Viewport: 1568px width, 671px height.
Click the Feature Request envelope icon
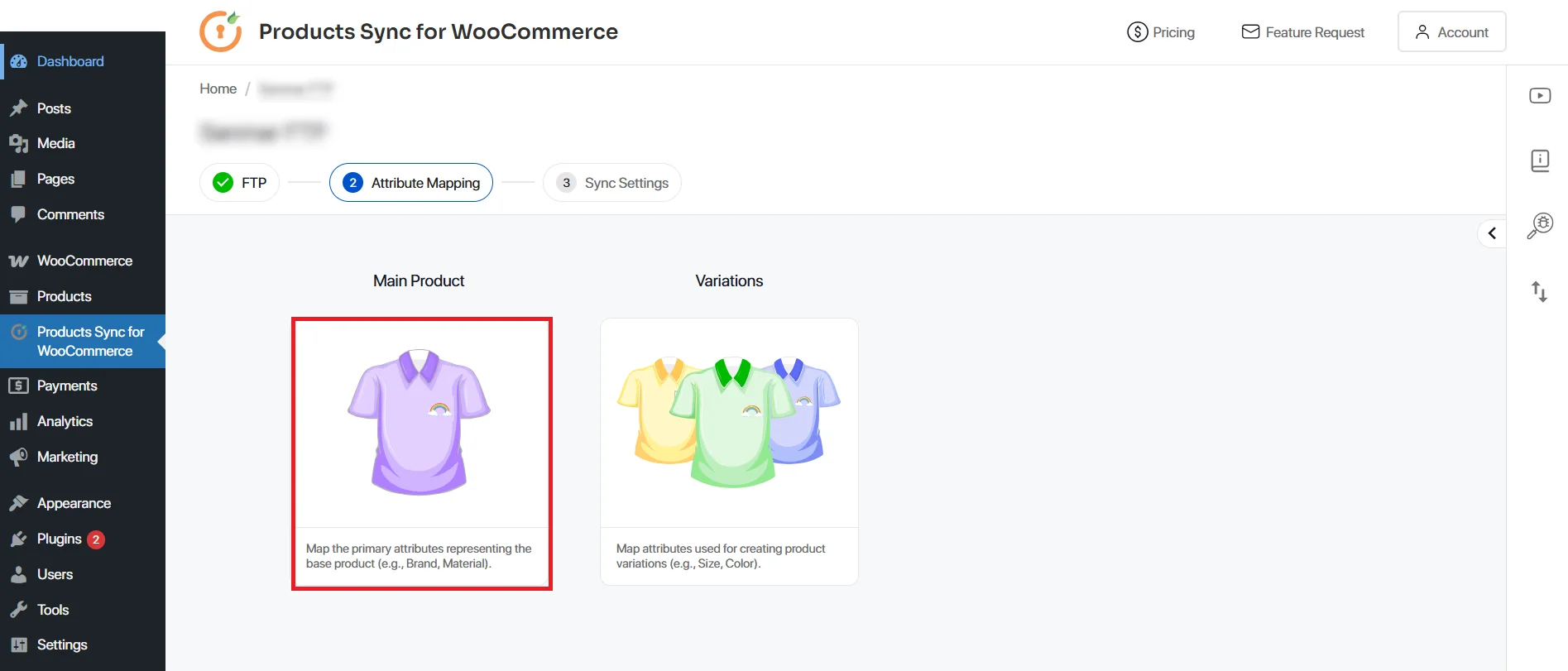(x=1250, y=31)
